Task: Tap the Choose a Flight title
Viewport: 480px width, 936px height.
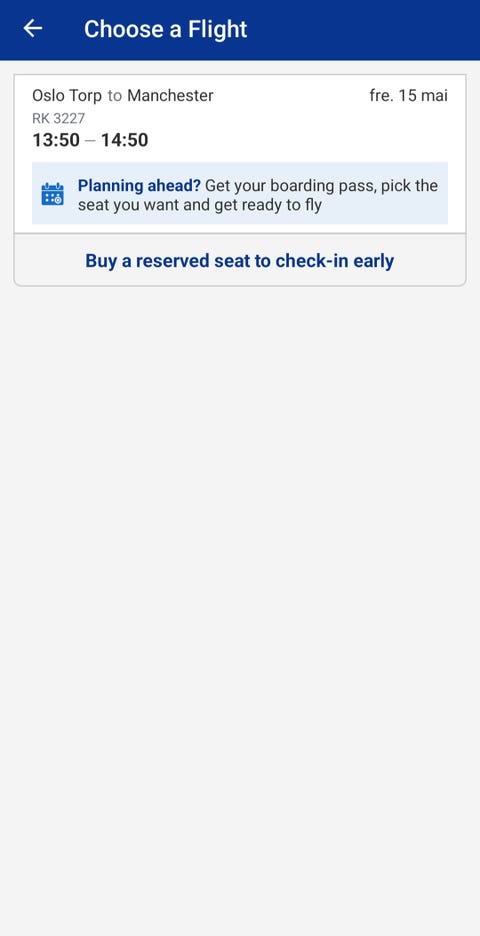Action: click(x=165, y=29)
